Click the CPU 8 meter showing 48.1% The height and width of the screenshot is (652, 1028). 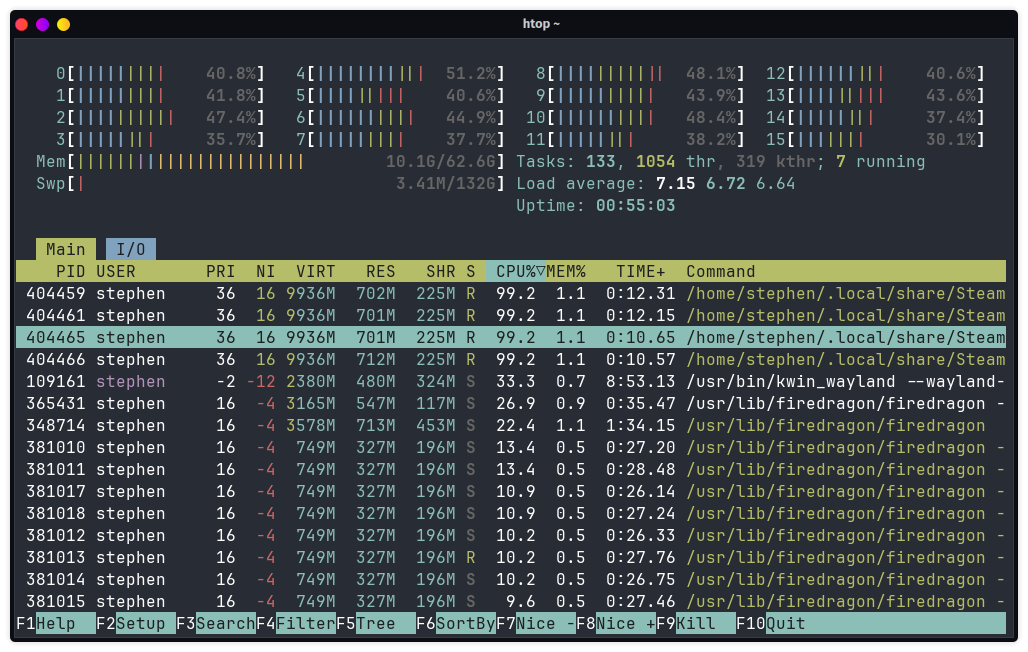point(640,73)
